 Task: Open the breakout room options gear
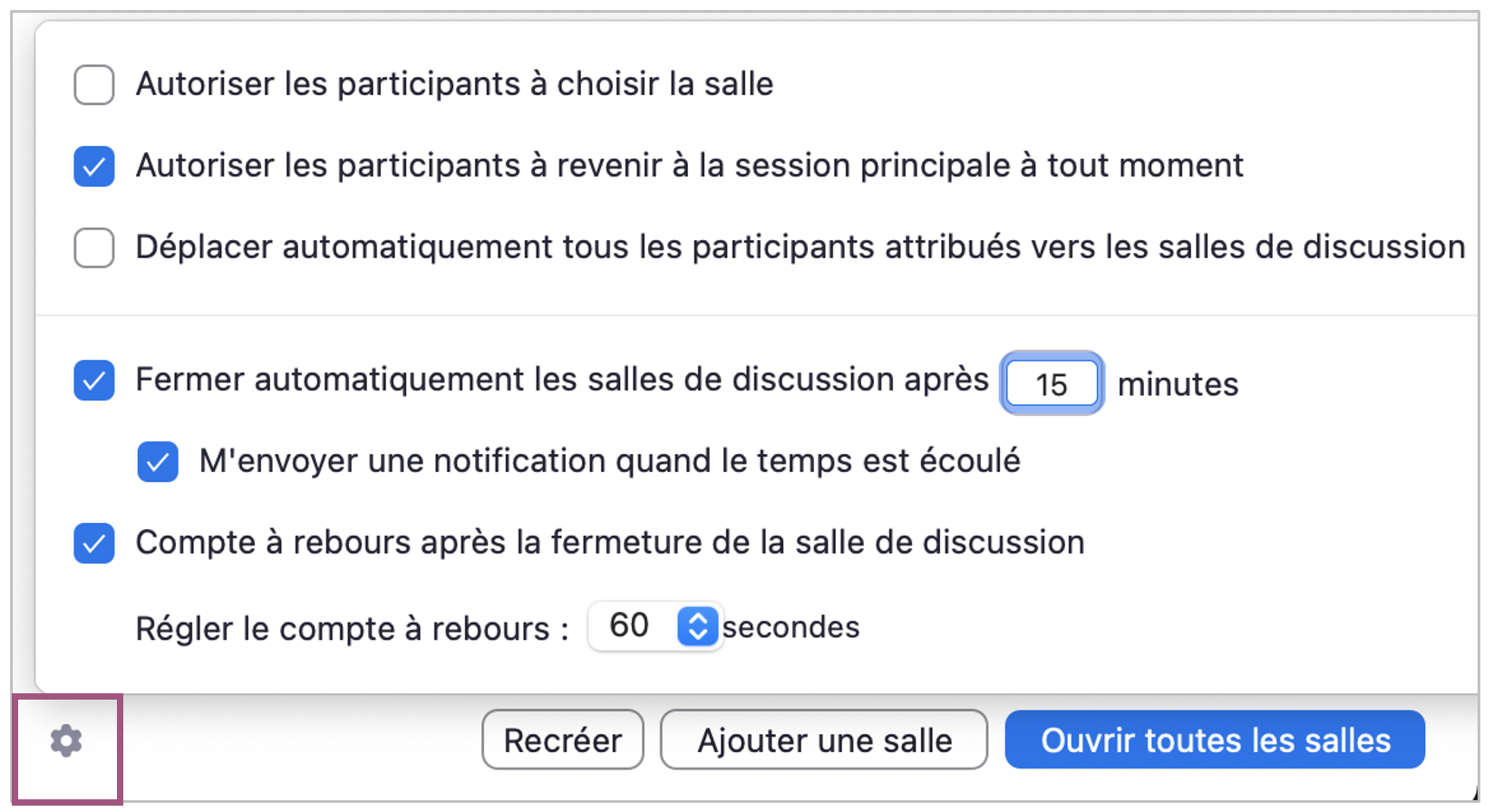[x=66, y=741]
